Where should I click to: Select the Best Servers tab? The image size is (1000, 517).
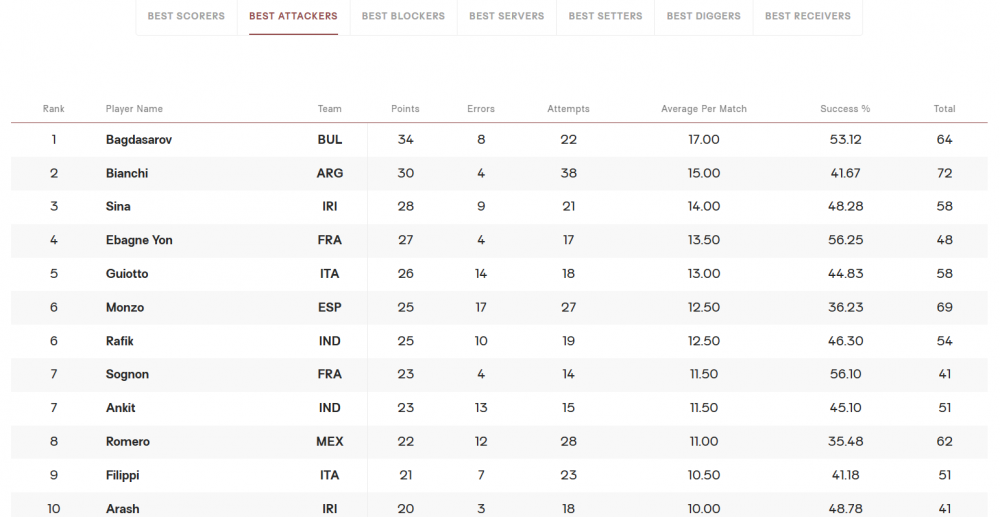click(506, 16)
